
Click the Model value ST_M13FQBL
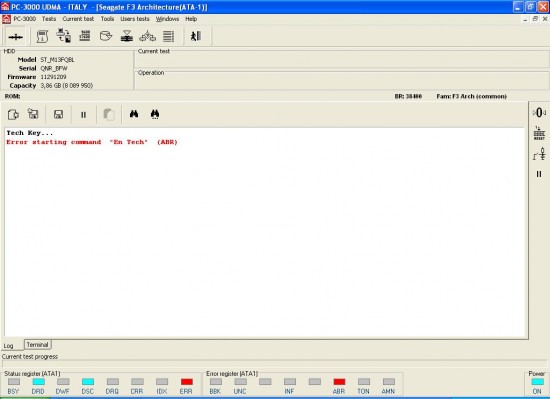tap(57, 60)
